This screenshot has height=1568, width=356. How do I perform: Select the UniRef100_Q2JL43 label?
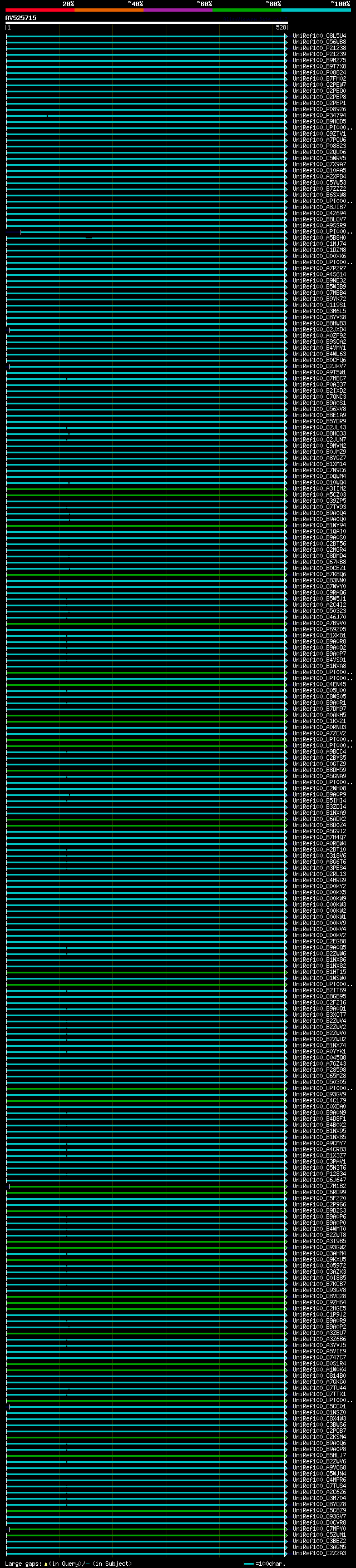pyautogui.click(x=319, y=427)
